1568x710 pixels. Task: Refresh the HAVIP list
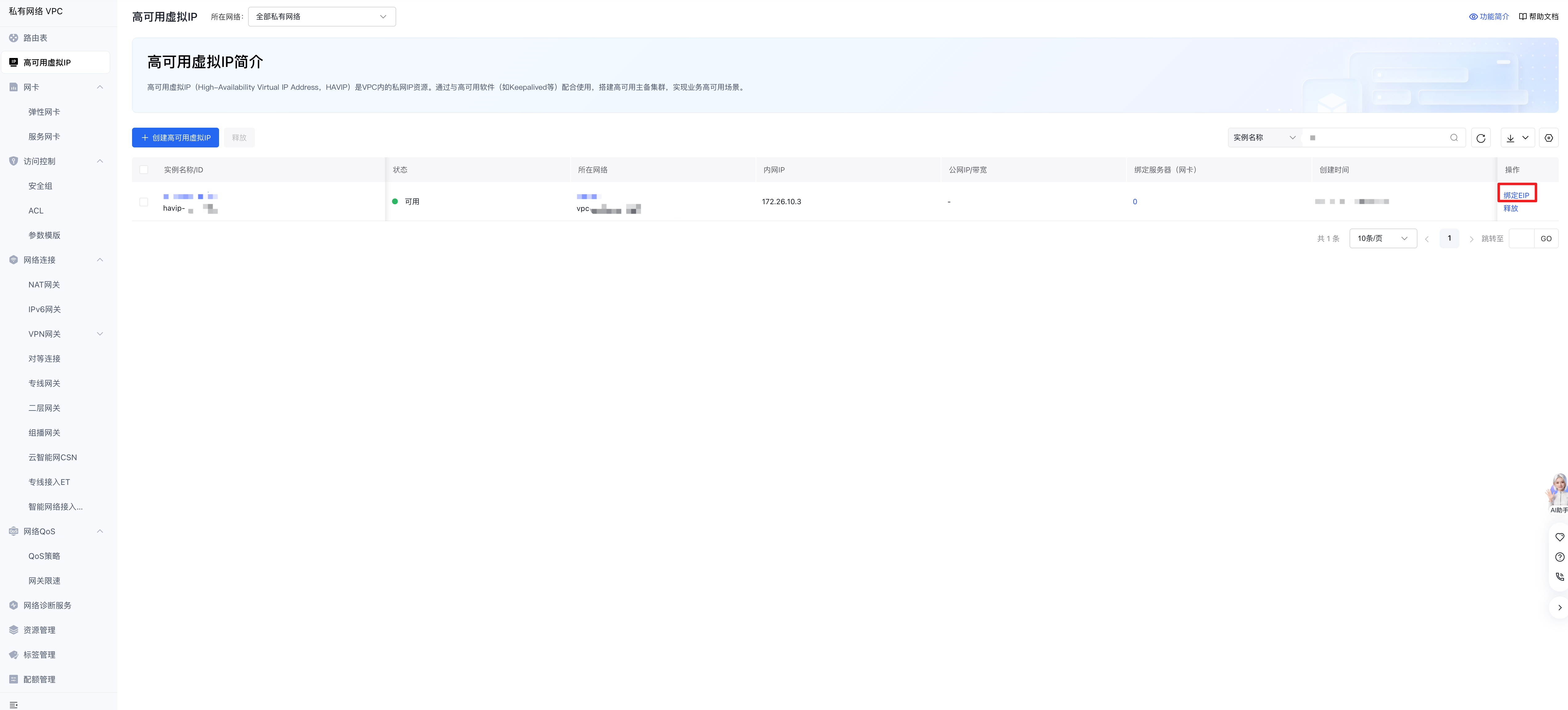[1481, 138]
